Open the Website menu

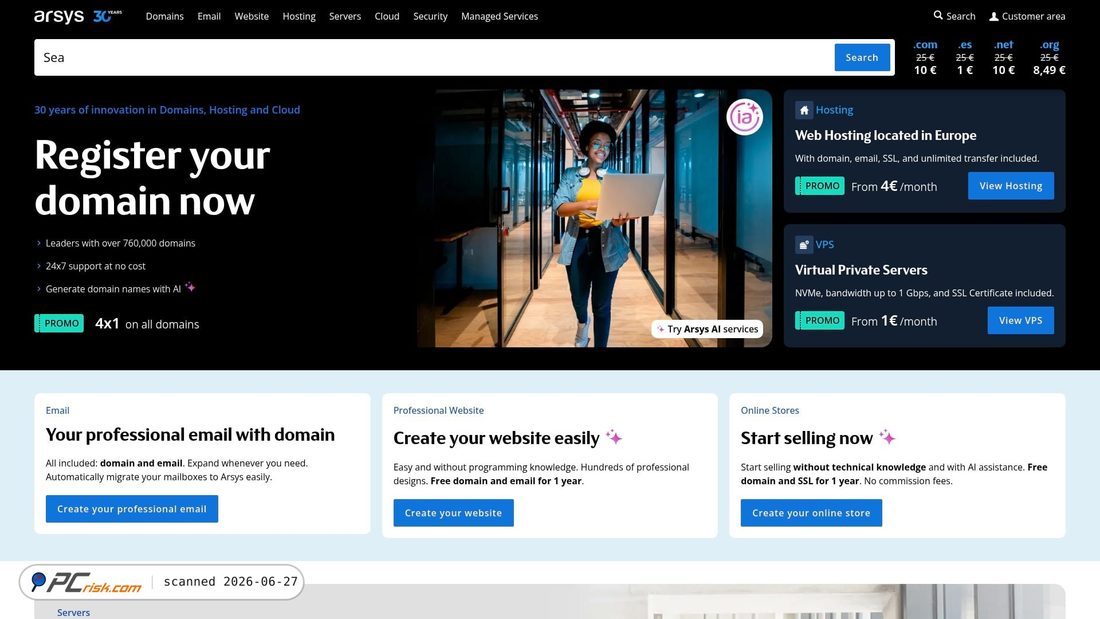[251, 16]
